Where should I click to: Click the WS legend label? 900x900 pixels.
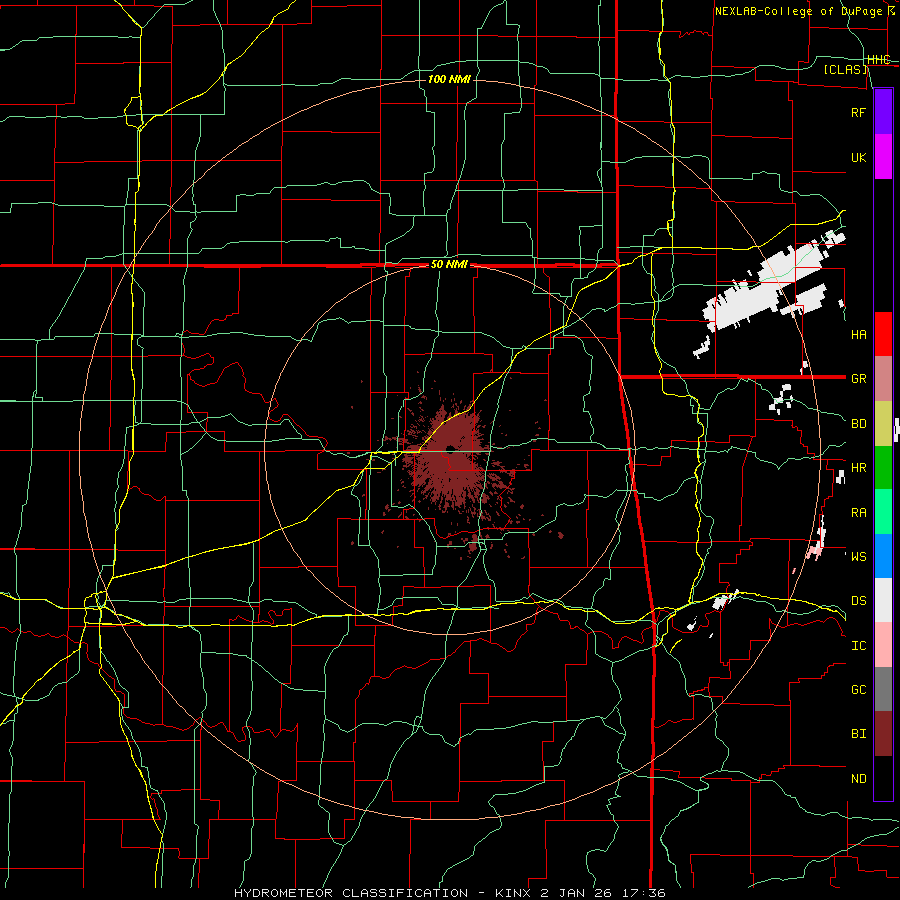pyautogui.click(x=859, y=557)
